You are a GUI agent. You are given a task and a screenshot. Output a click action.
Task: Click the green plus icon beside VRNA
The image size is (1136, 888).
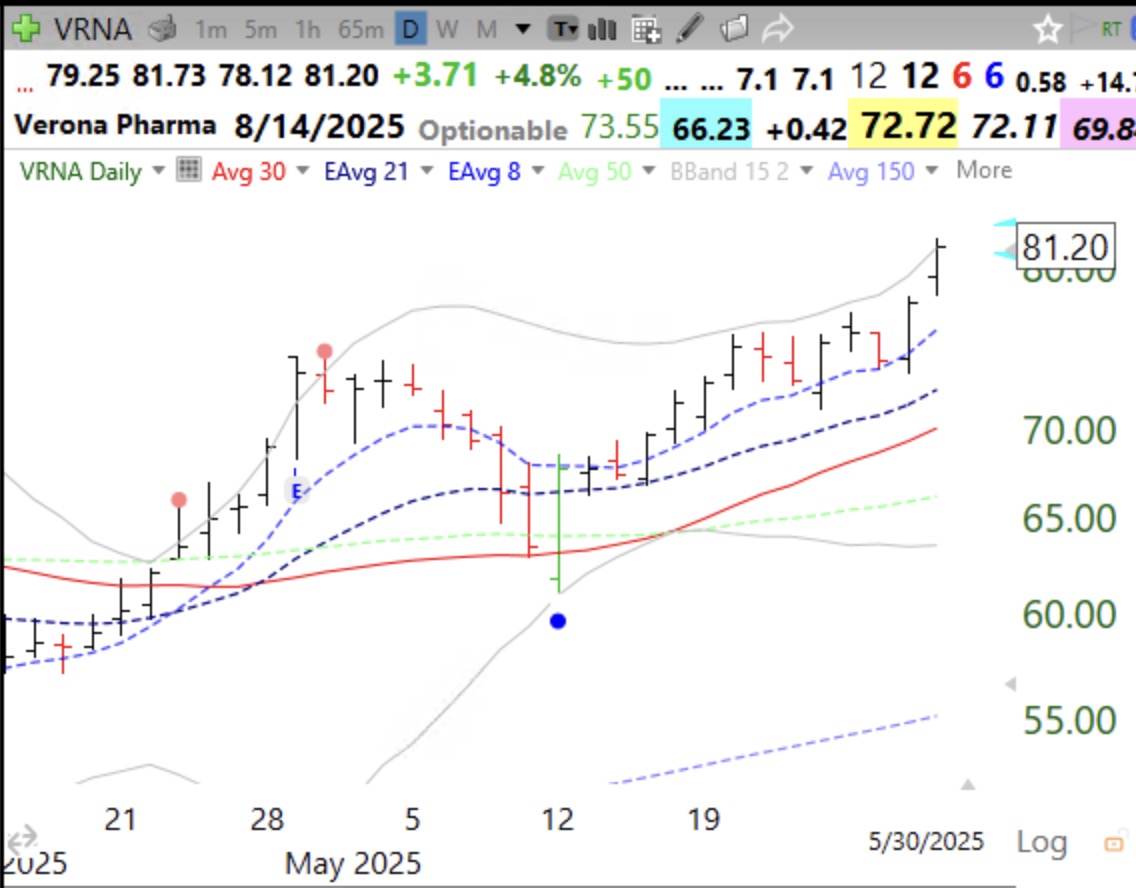click(26, 29)
